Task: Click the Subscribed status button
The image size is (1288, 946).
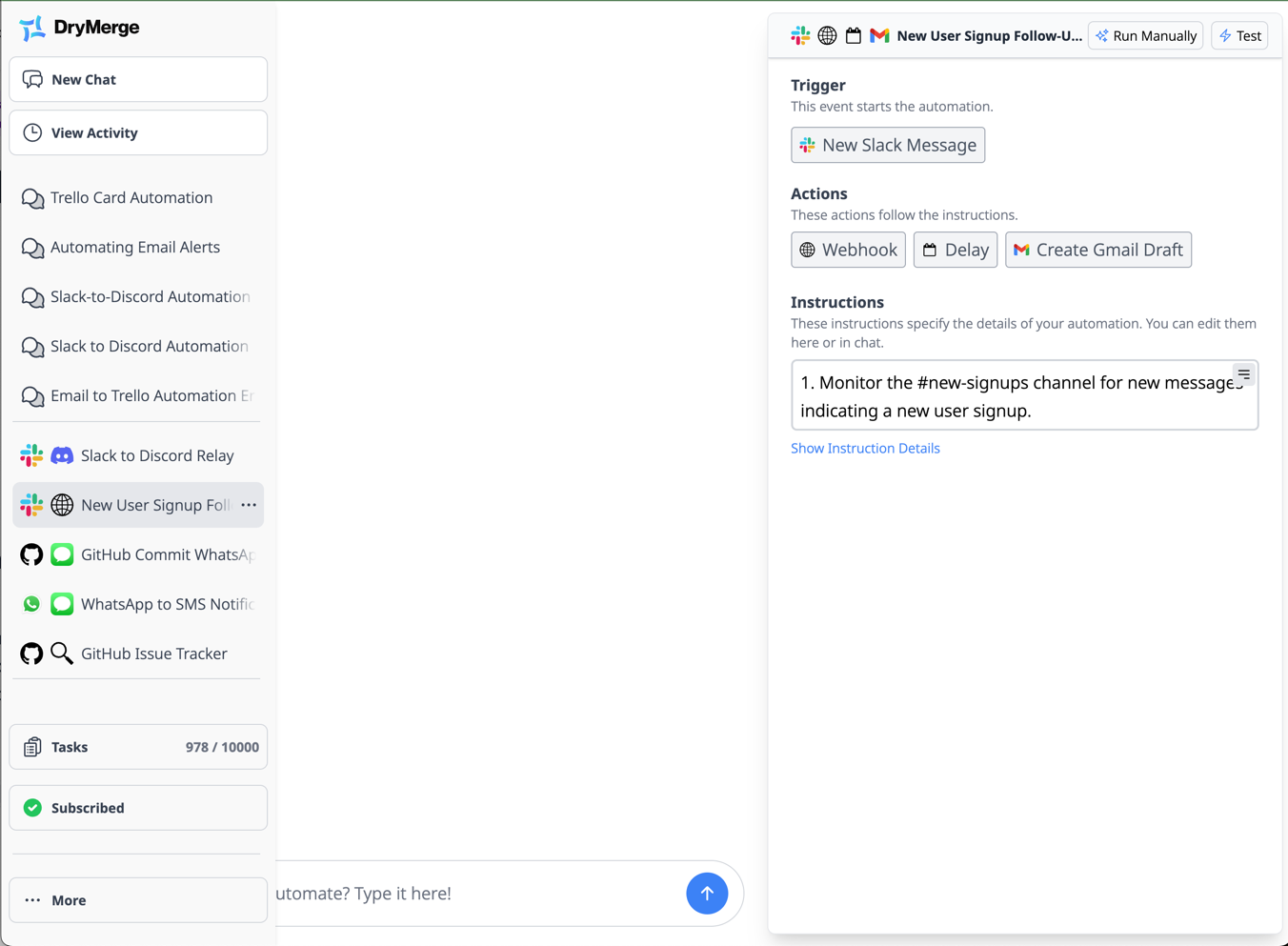Action: tap(138, 808)
